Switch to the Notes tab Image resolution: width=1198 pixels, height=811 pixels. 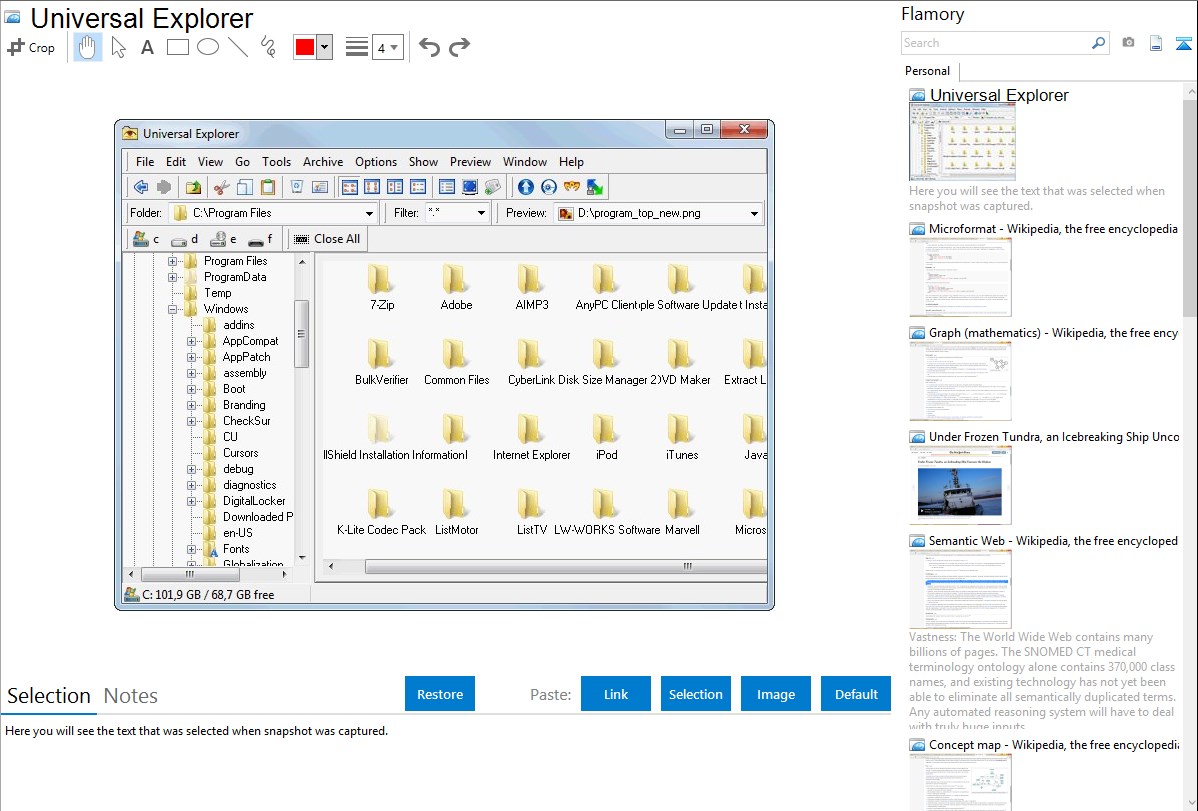[x=131, y=696]
